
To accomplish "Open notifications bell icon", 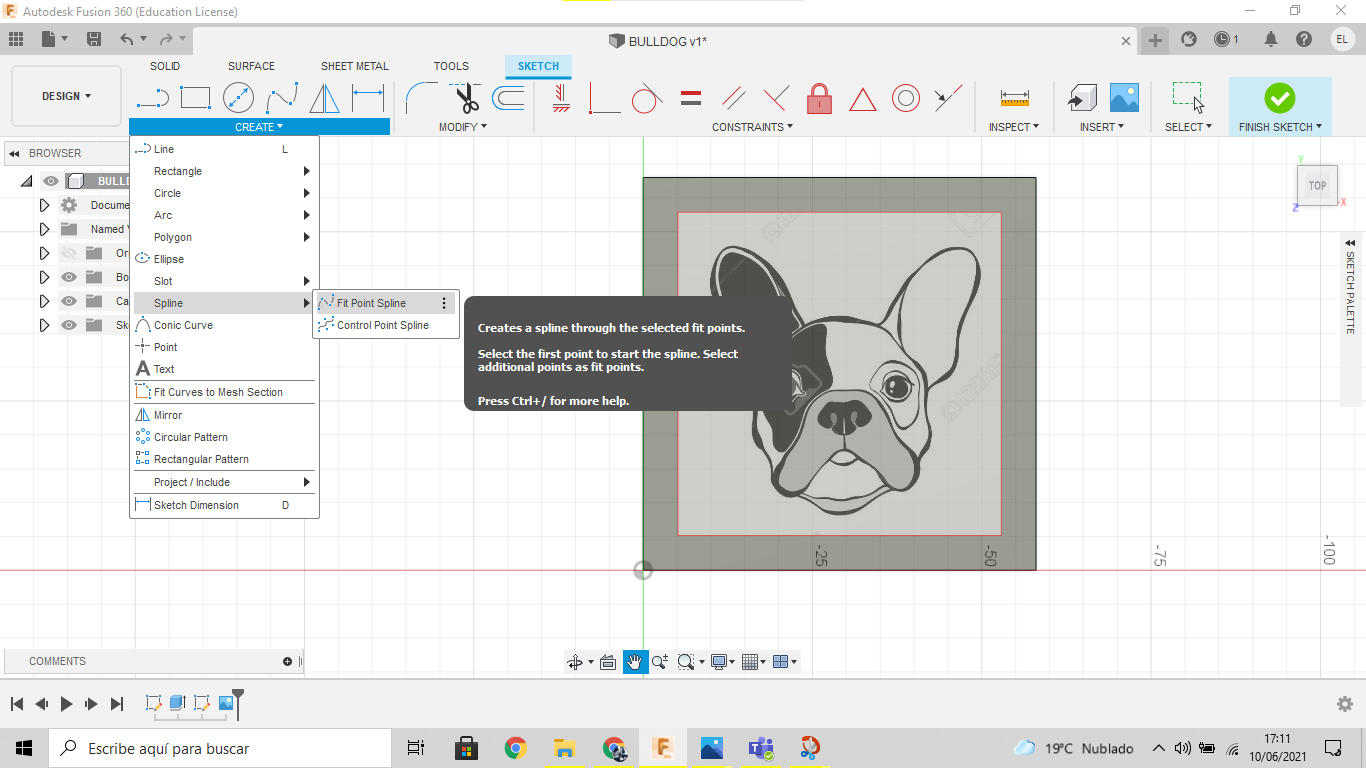I will [1271, 39].
